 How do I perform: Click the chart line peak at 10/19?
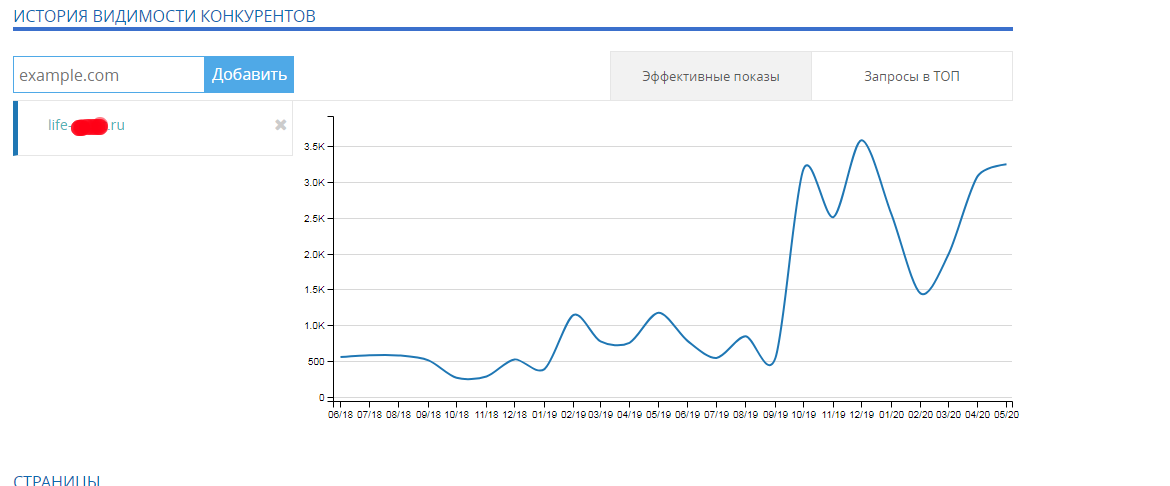806,165
